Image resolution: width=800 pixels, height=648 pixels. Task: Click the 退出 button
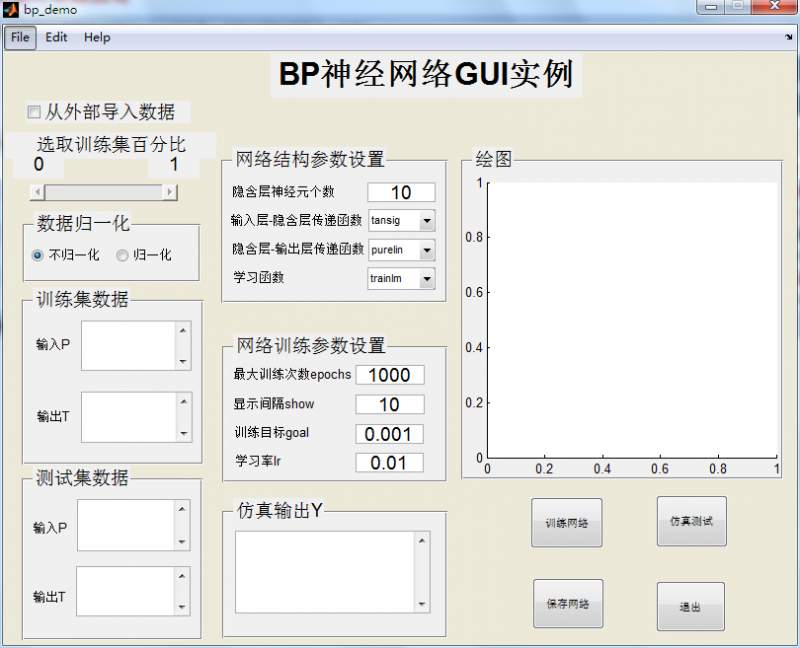(691, 607)
